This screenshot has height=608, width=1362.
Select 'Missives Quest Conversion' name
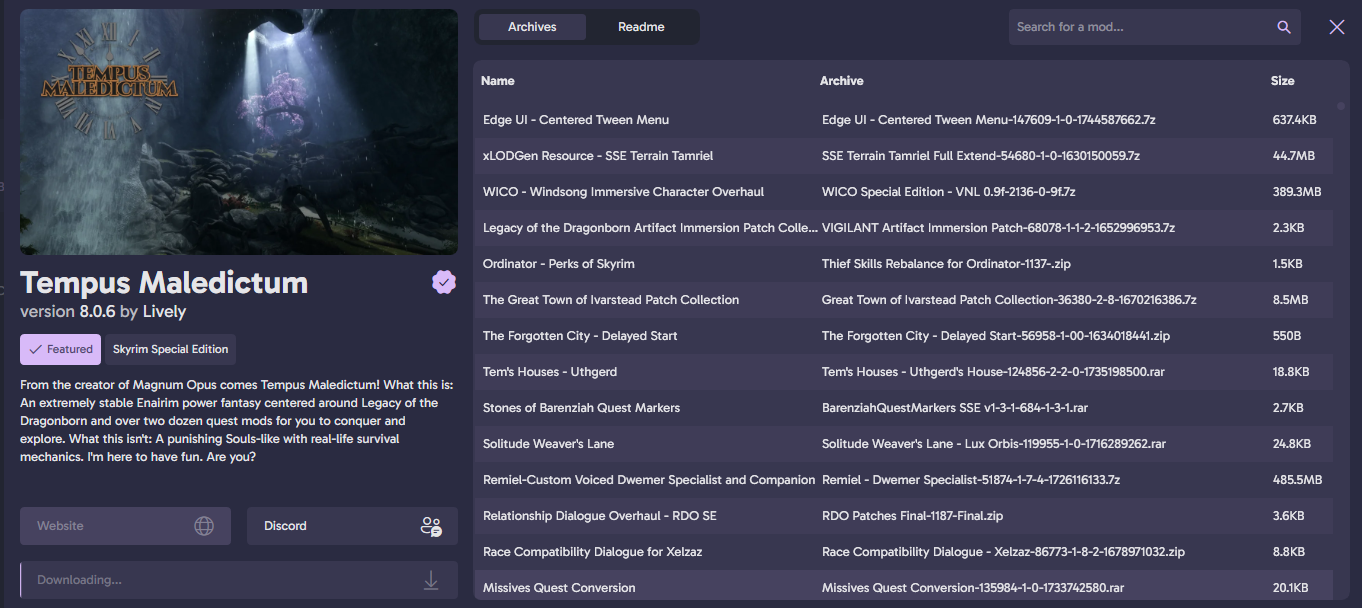point(559,588)
